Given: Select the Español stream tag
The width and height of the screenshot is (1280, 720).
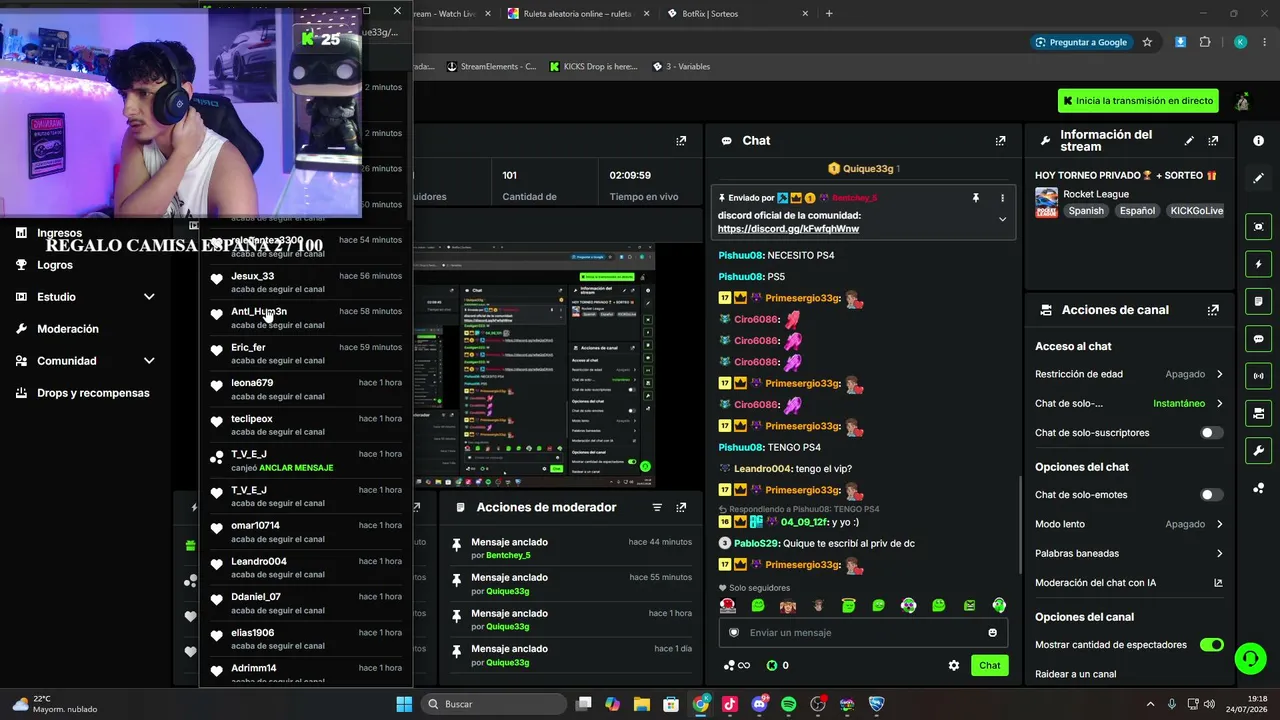Looking at the screenshot, I should click(x=1137, y=211).
